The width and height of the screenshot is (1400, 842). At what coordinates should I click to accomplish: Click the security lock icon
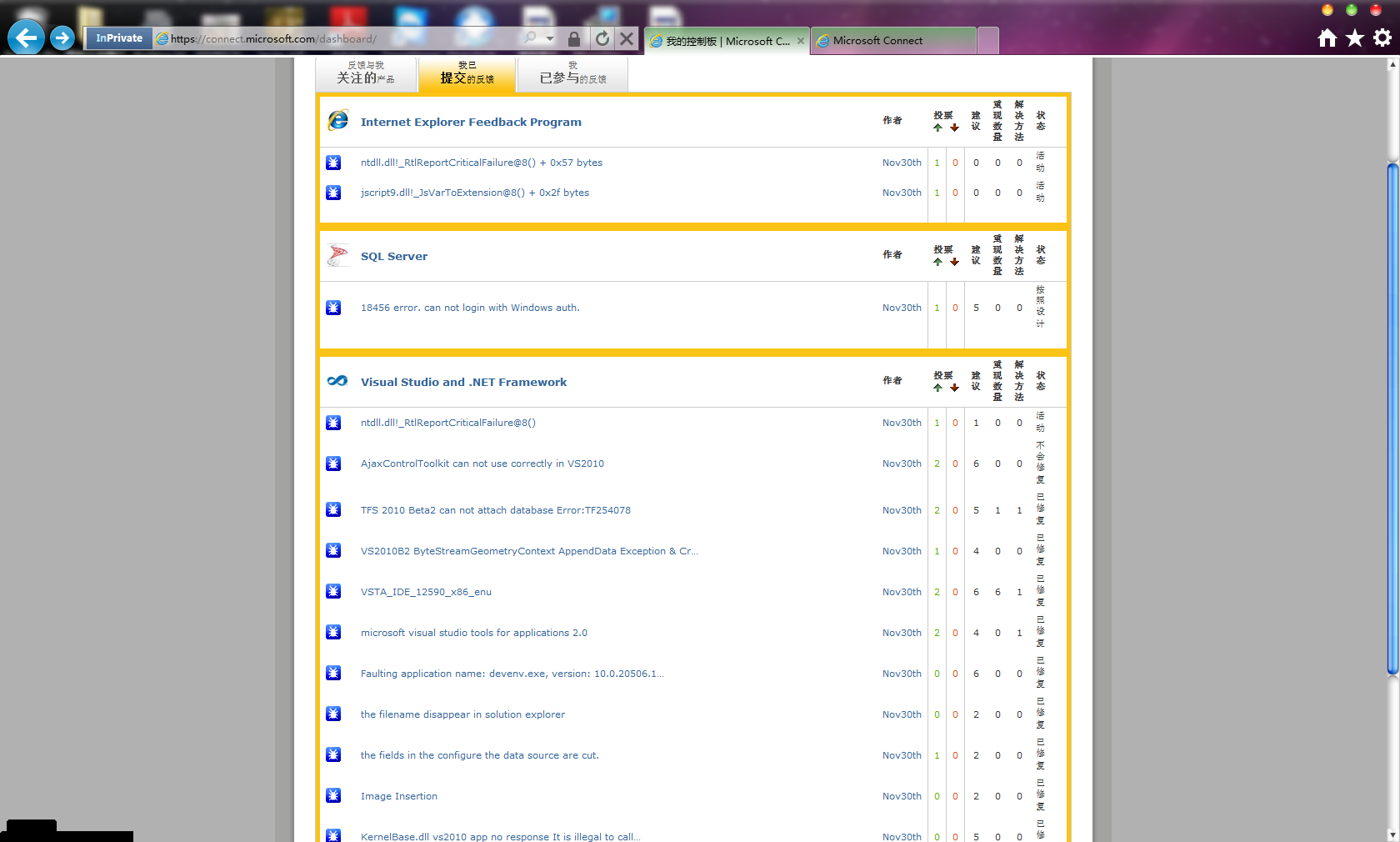click(x=573, y=38)
